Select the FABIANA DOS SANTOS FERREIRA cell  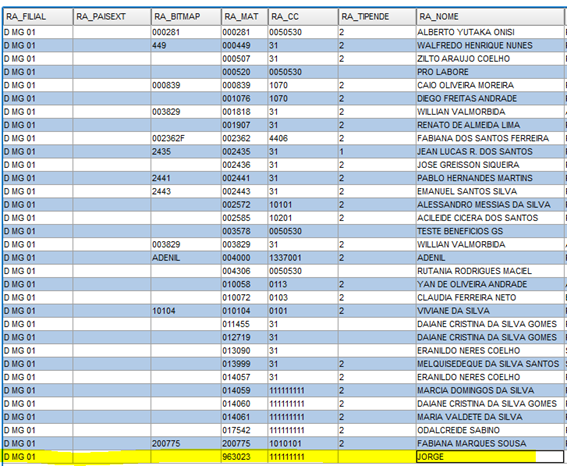[x=490, y=138]
